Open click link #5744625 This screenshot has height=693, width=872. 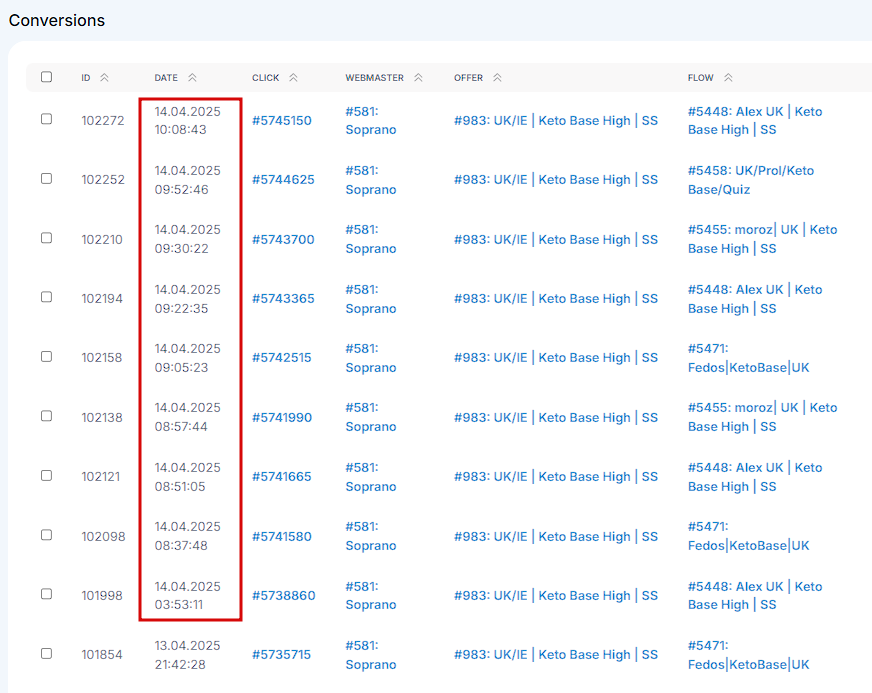tap(283, 180)
